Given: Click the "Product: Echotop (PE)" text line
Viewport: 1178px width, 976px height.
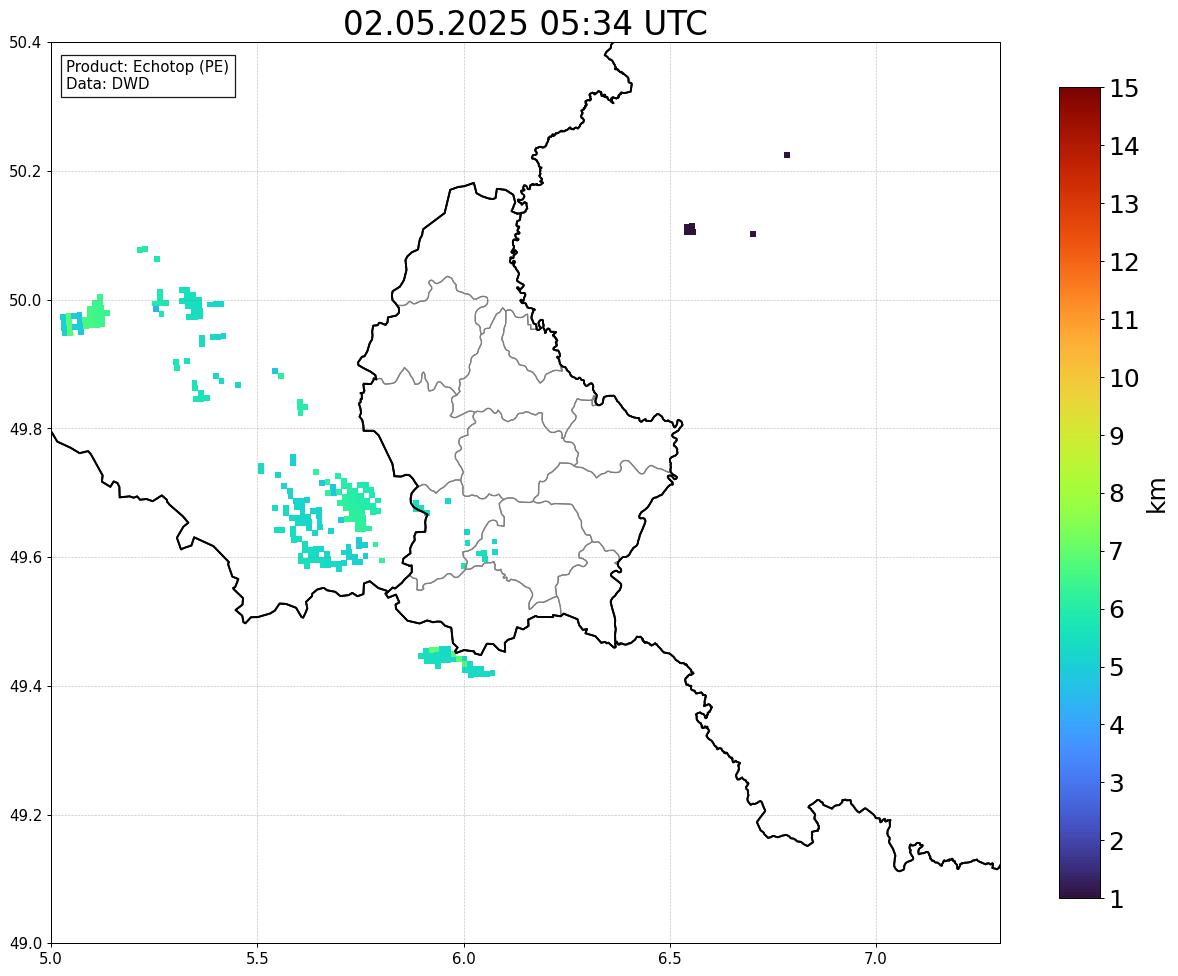Looking at the screenshot, I should [x=147, y=67].
